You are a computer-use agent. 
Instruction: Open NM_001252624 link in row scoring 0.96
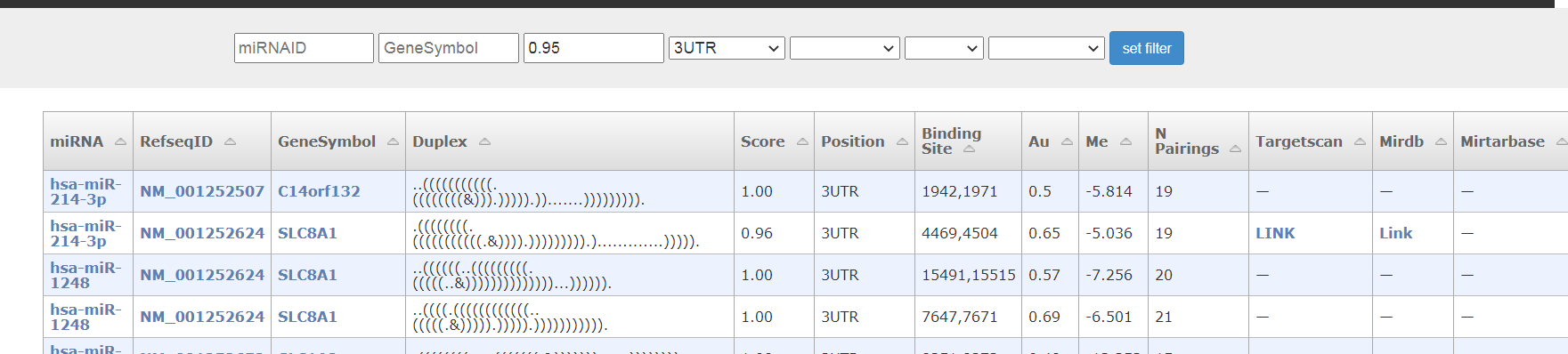tap(202, 233)
